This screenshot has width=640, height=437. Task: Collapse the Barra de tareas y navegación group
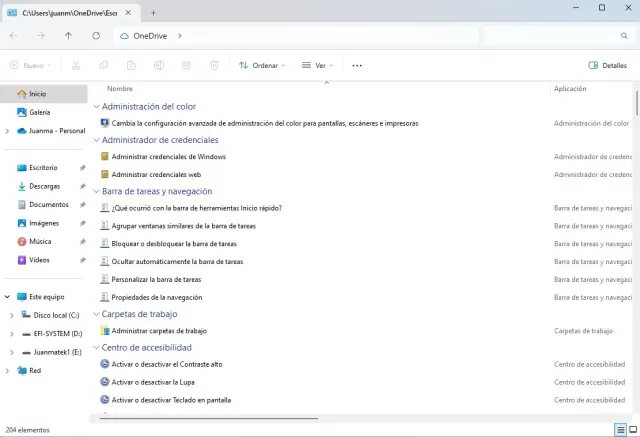[96, 191]
